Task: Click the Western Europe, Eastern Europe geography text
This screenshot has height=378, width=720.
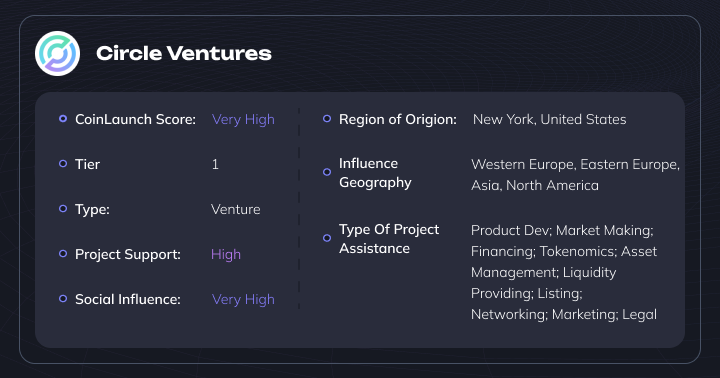Action: click(575, 164)
